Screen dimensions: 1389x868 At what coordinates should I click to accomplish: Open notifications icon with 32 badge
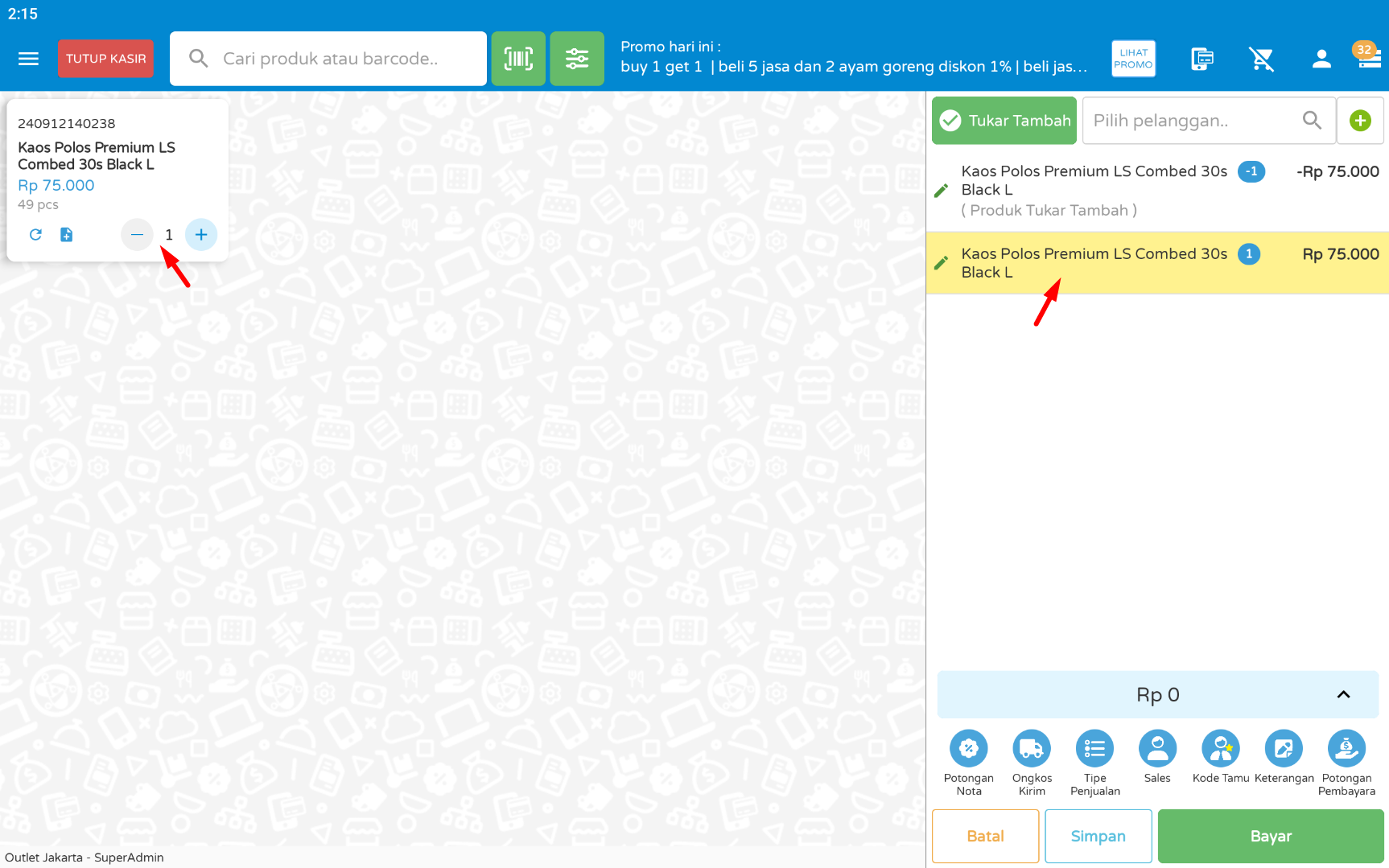tap(1366, 56)
